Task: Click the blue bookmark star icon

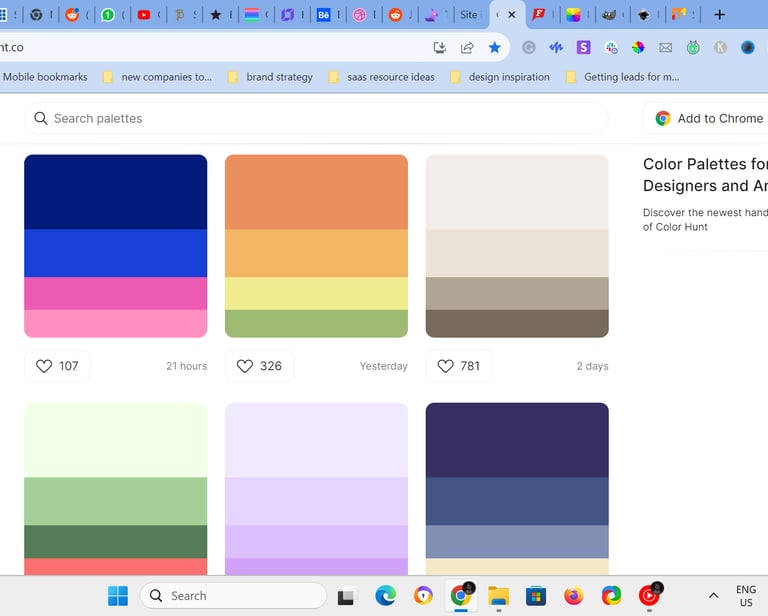Action: (494, 47)
